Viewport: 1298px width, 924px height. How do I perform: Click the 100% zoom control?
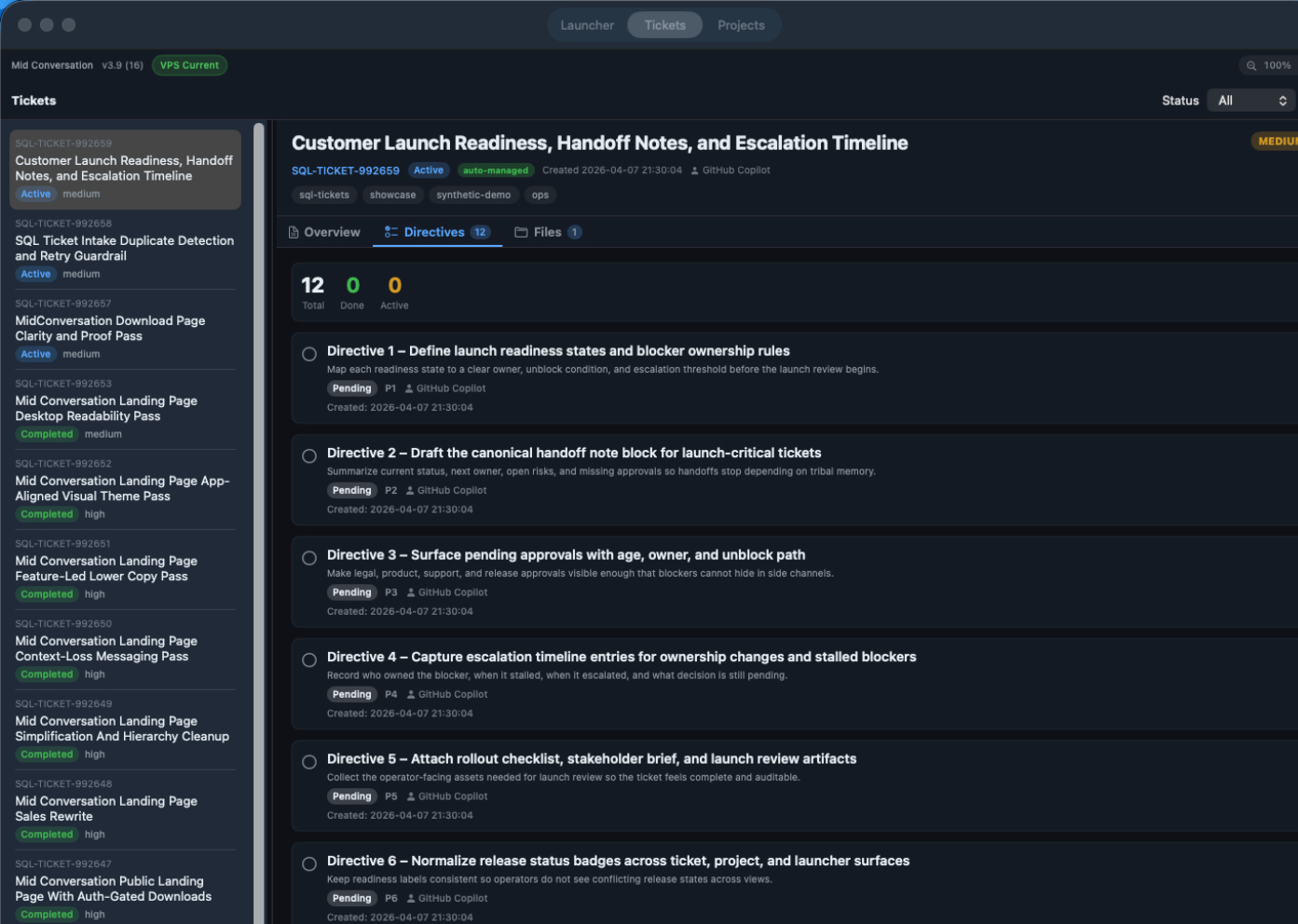coord(1275,65)
